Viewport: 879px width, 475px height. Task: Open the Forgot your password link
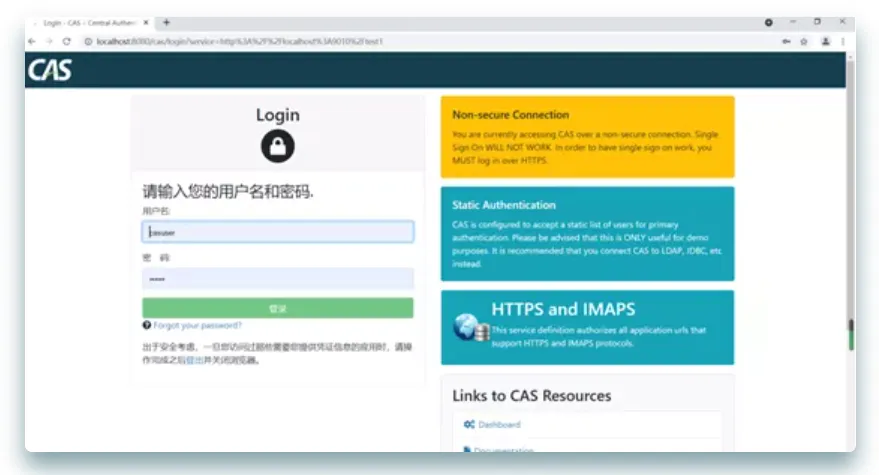[197, 325]
